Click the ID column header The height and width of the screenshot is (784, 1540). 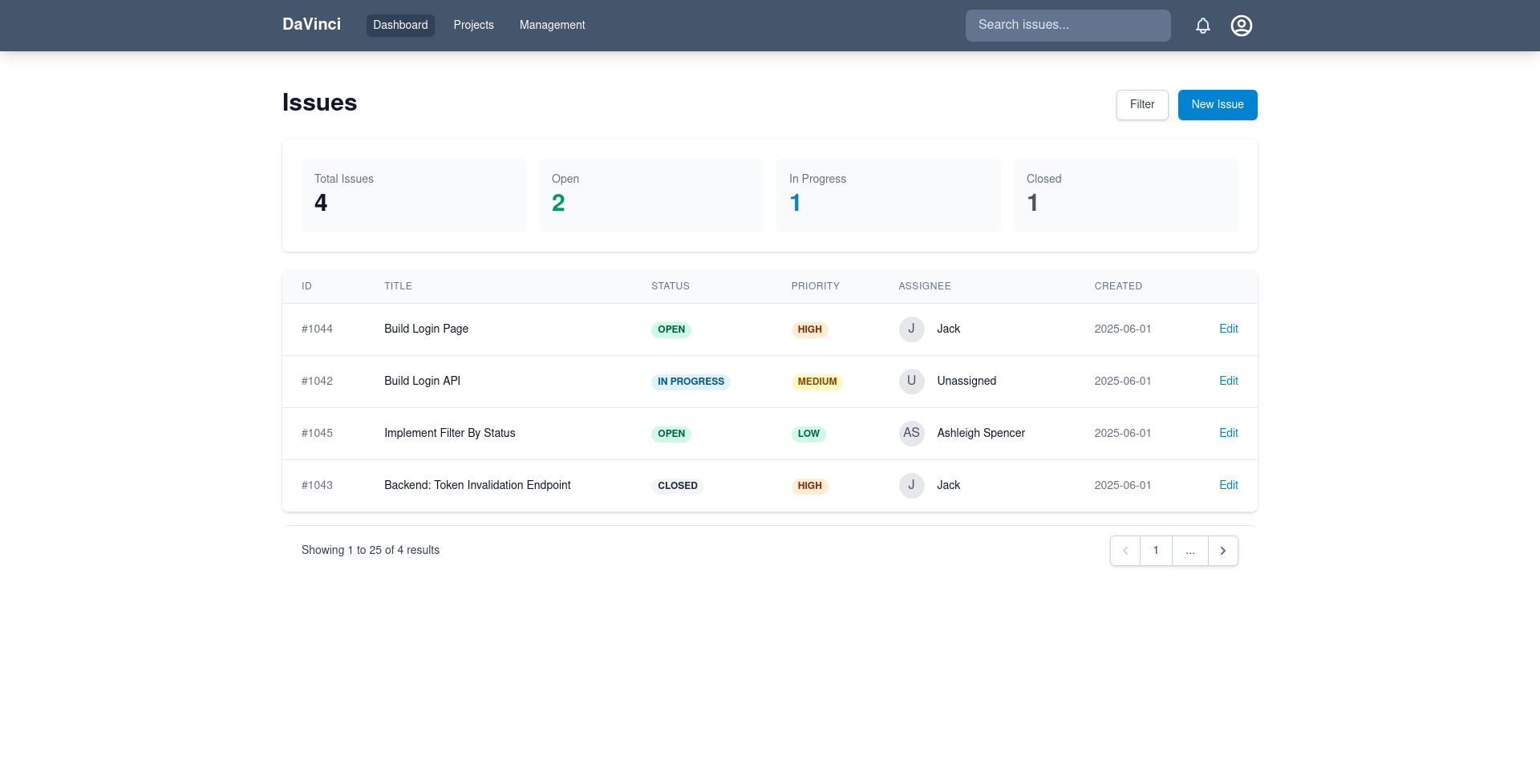(x=306, y=286)
